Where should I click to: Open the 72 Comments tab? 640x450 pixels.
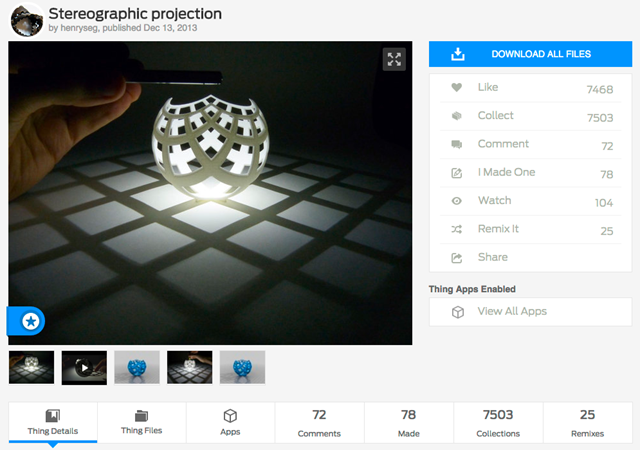tap(319, 422)
